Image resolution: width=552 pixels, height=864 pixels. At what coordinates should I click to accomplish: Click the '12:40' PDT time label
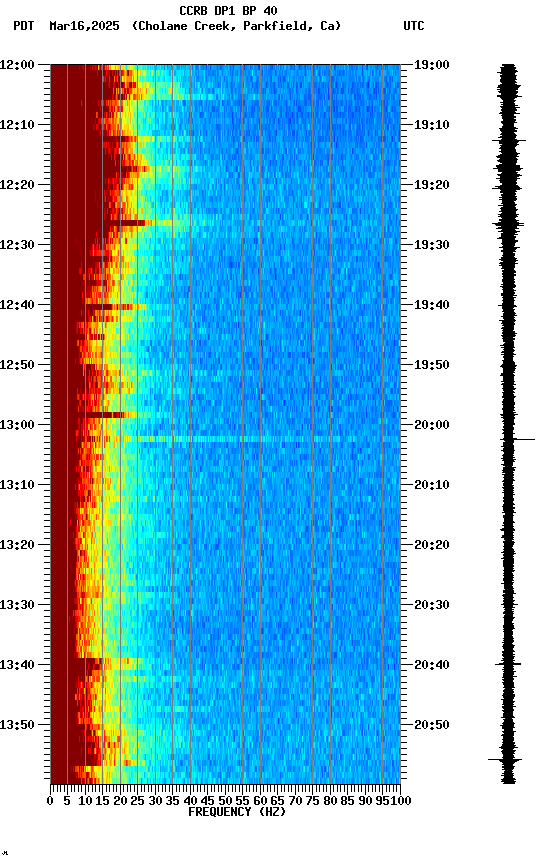[x=17, y=305]
